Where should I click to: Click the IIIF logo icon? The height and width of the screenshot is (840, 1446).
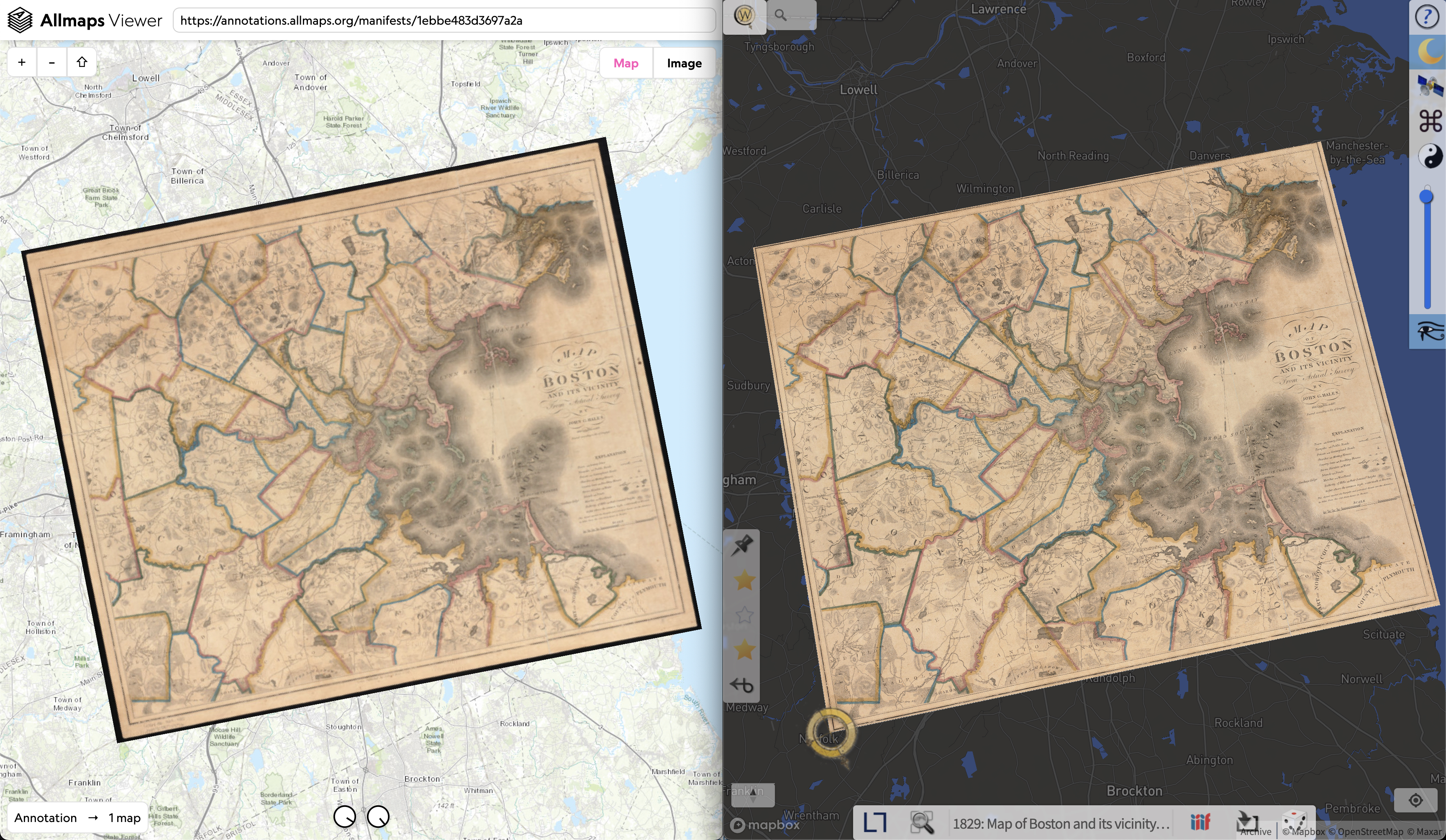(x=1200, y=822)
